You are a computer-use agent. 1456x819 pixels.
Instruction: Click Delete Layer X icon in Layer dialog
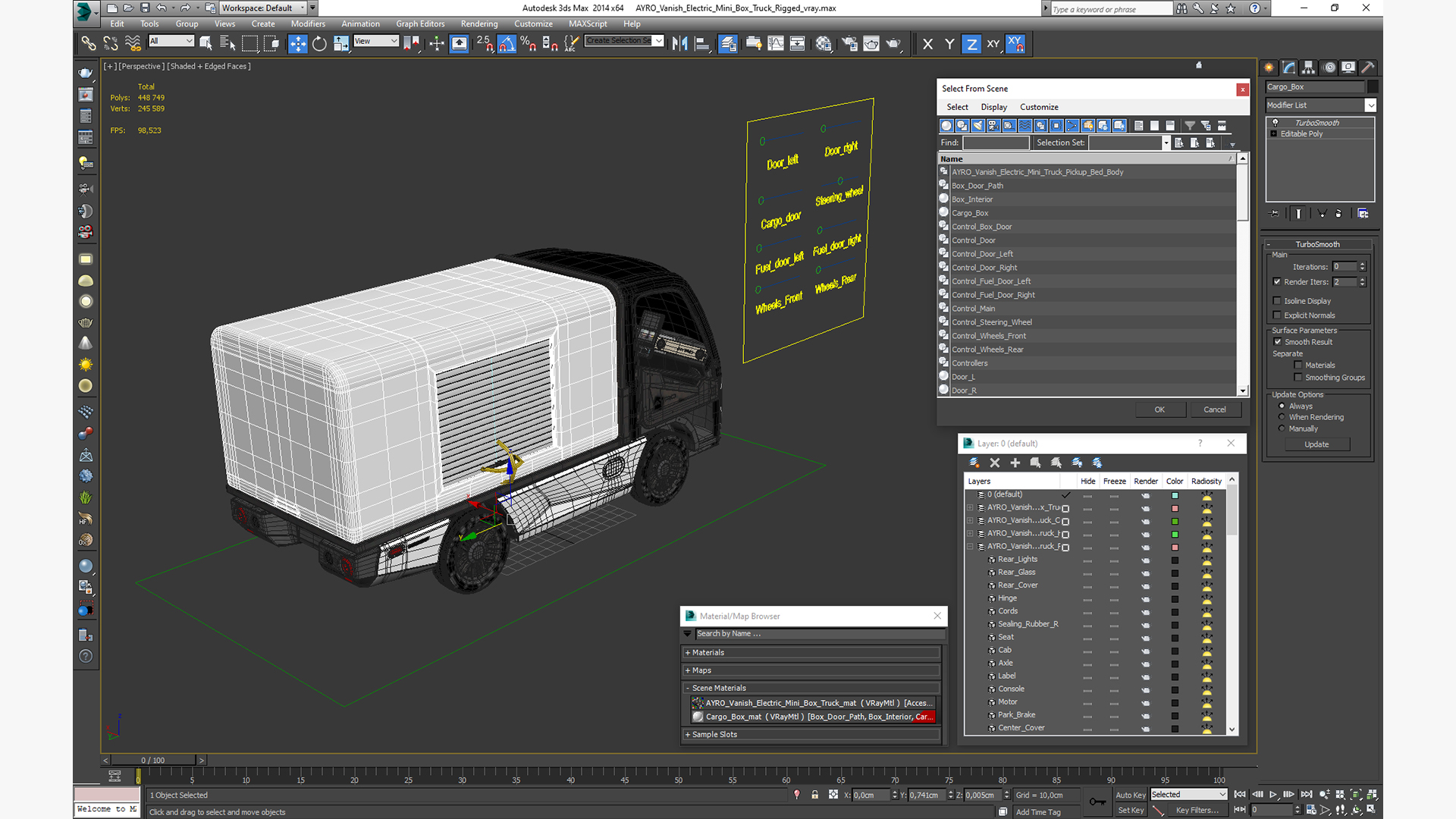click(995, 463)
